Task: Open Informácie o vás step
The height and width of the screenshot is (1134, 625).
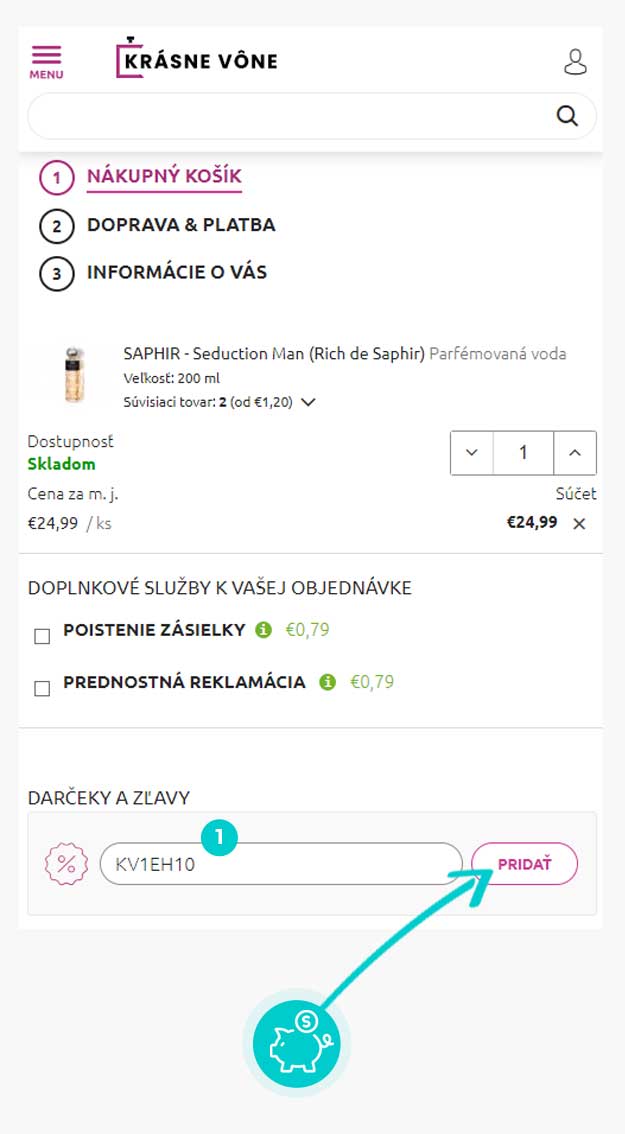Action: [x=176, y=272]
